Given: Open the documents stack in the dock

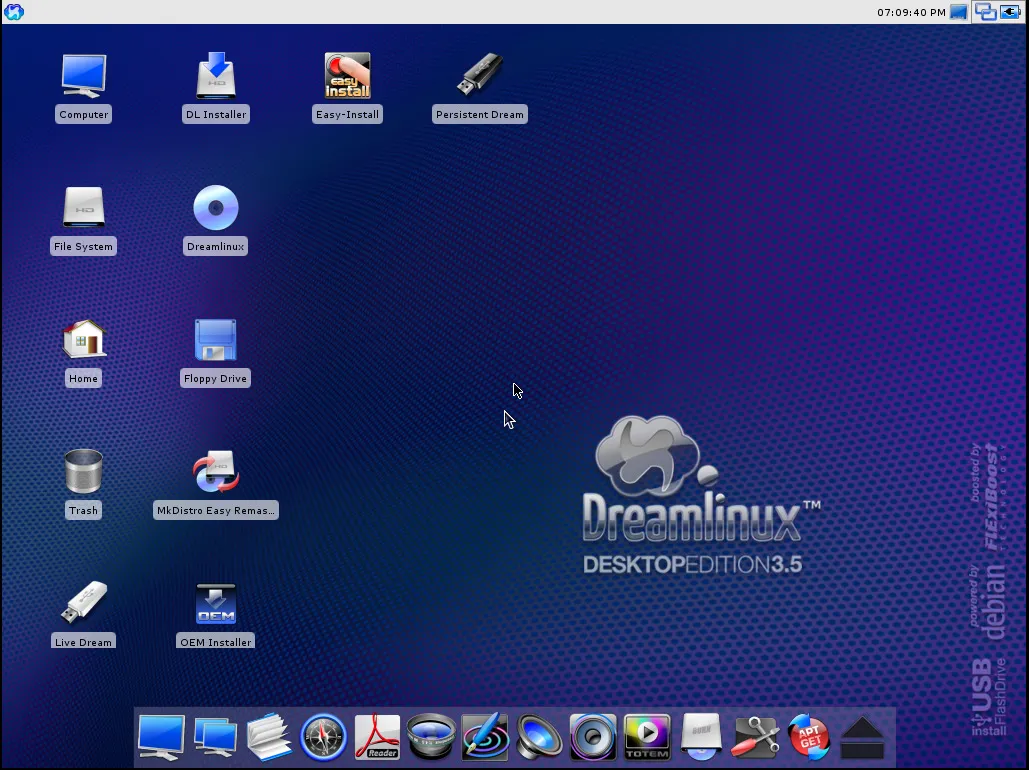Looking at the screenshot, I should [269, 737].
